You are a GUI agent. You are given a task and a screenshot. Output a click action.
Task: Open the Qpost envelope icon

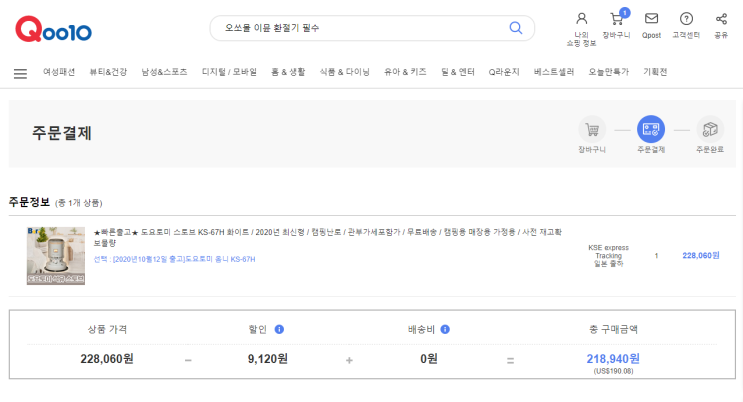[651, 19]
